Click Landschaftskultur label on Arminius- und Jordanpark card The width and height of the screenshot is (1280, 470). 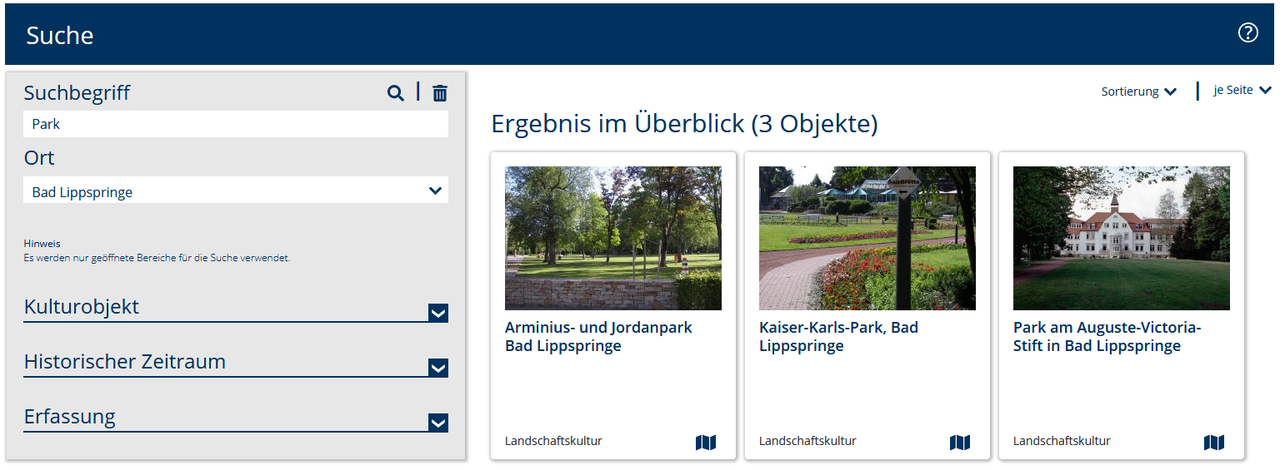(x=554, y=441)
